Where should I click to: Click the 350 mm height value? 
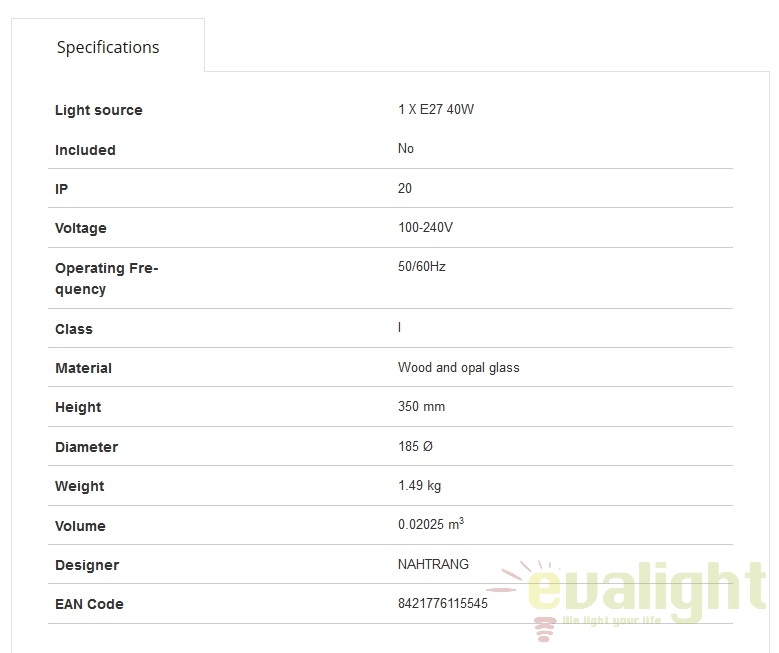(421, 407)
